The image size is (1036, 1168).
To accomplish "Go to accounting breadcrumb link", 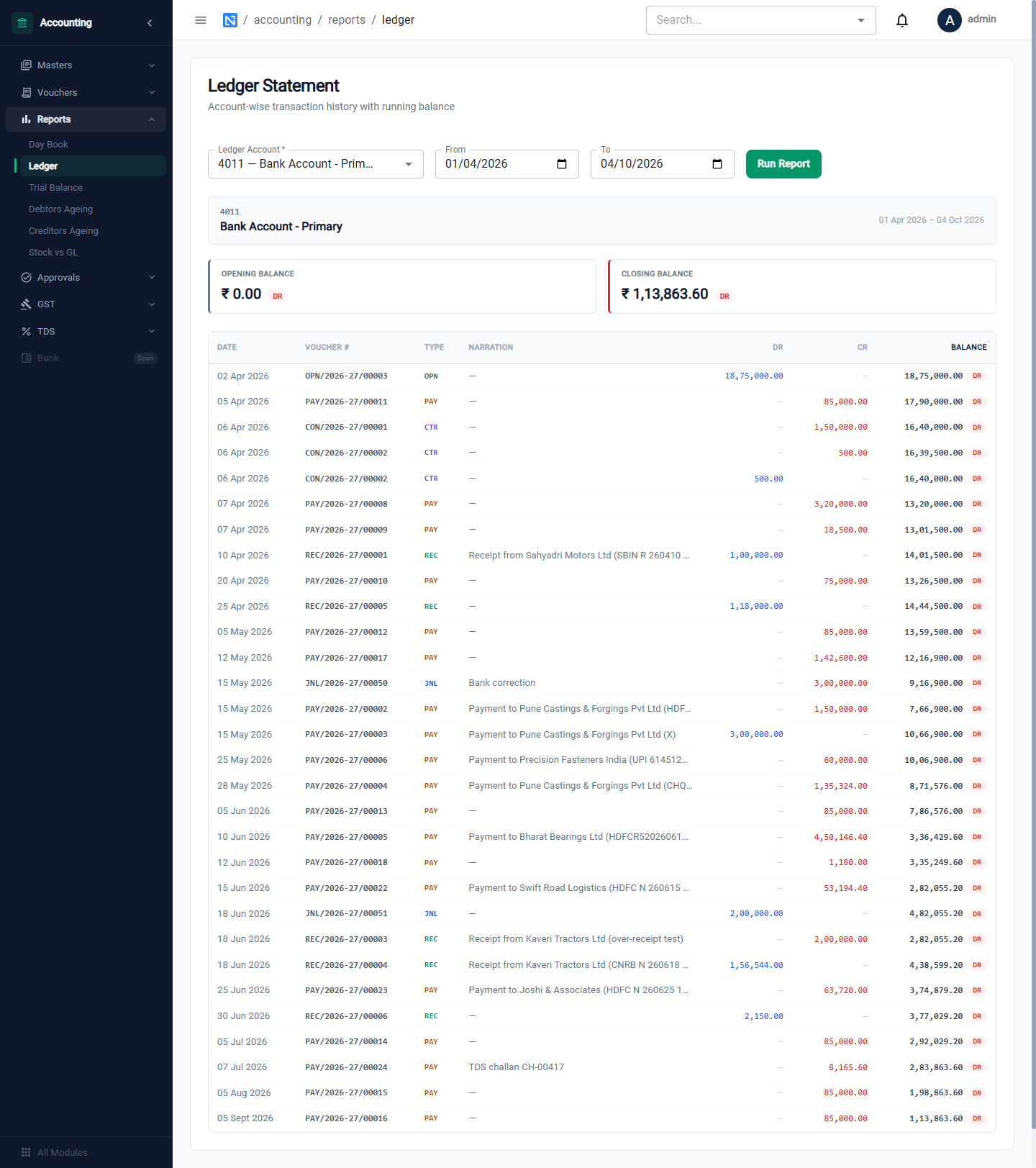I will [283, 20].
